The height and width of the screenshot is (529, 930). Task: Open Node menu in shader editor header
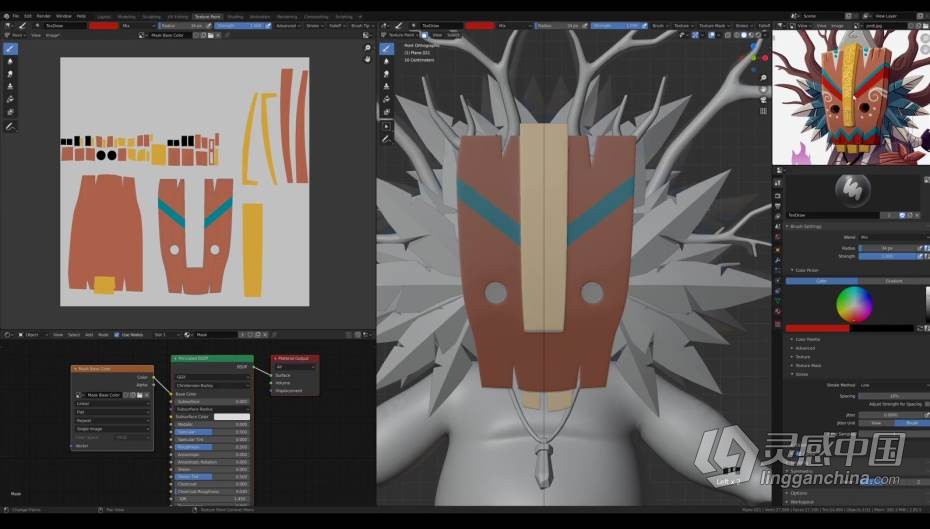[x=103, y=334]
